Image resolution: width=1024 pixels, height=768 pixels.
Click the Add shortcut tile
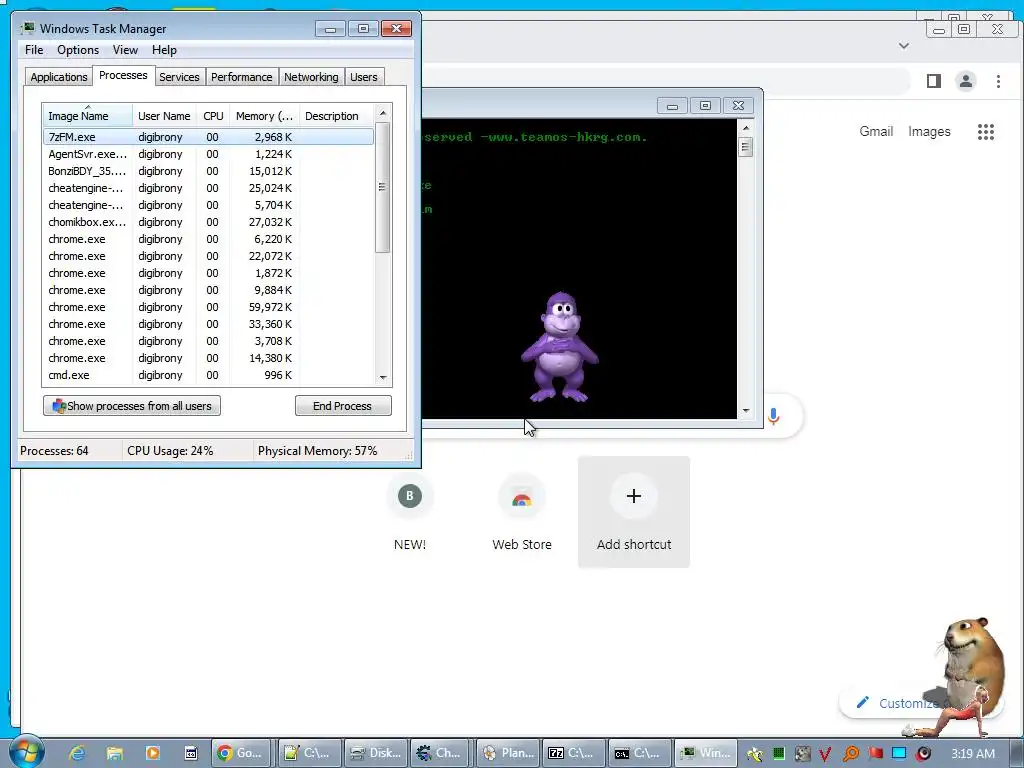[633, 512]
